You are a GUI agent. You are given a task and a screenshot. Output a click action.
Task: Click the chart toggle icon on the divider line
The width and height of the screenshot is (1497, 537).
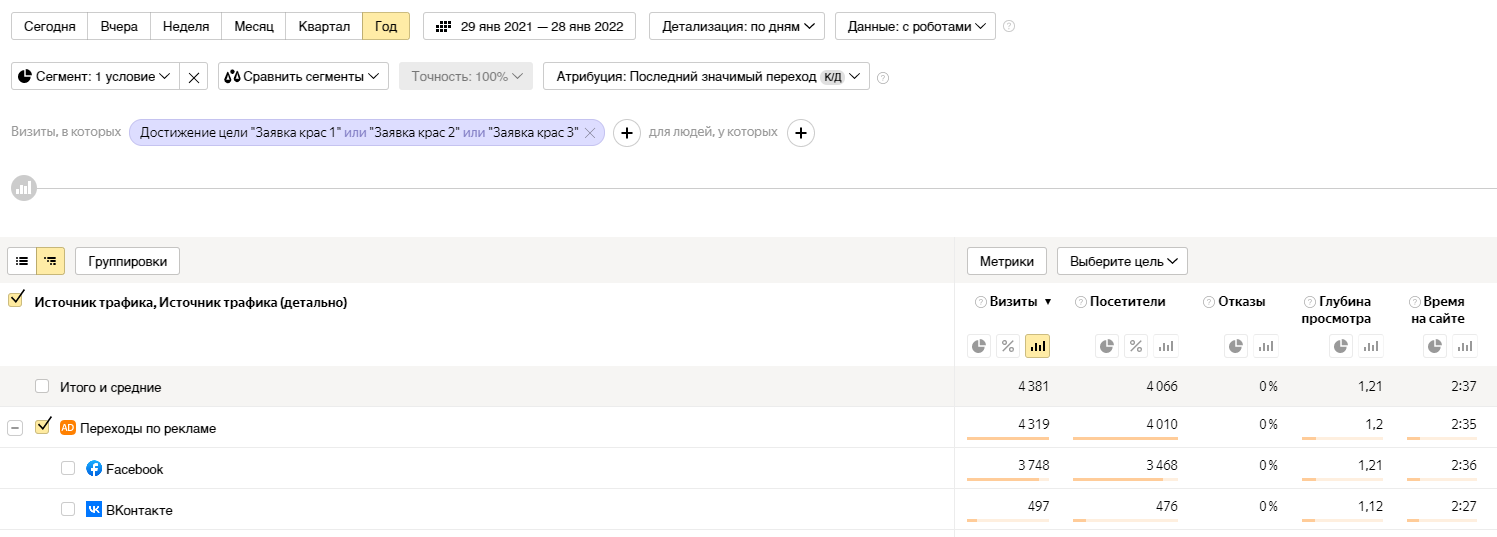pos(24,187)
